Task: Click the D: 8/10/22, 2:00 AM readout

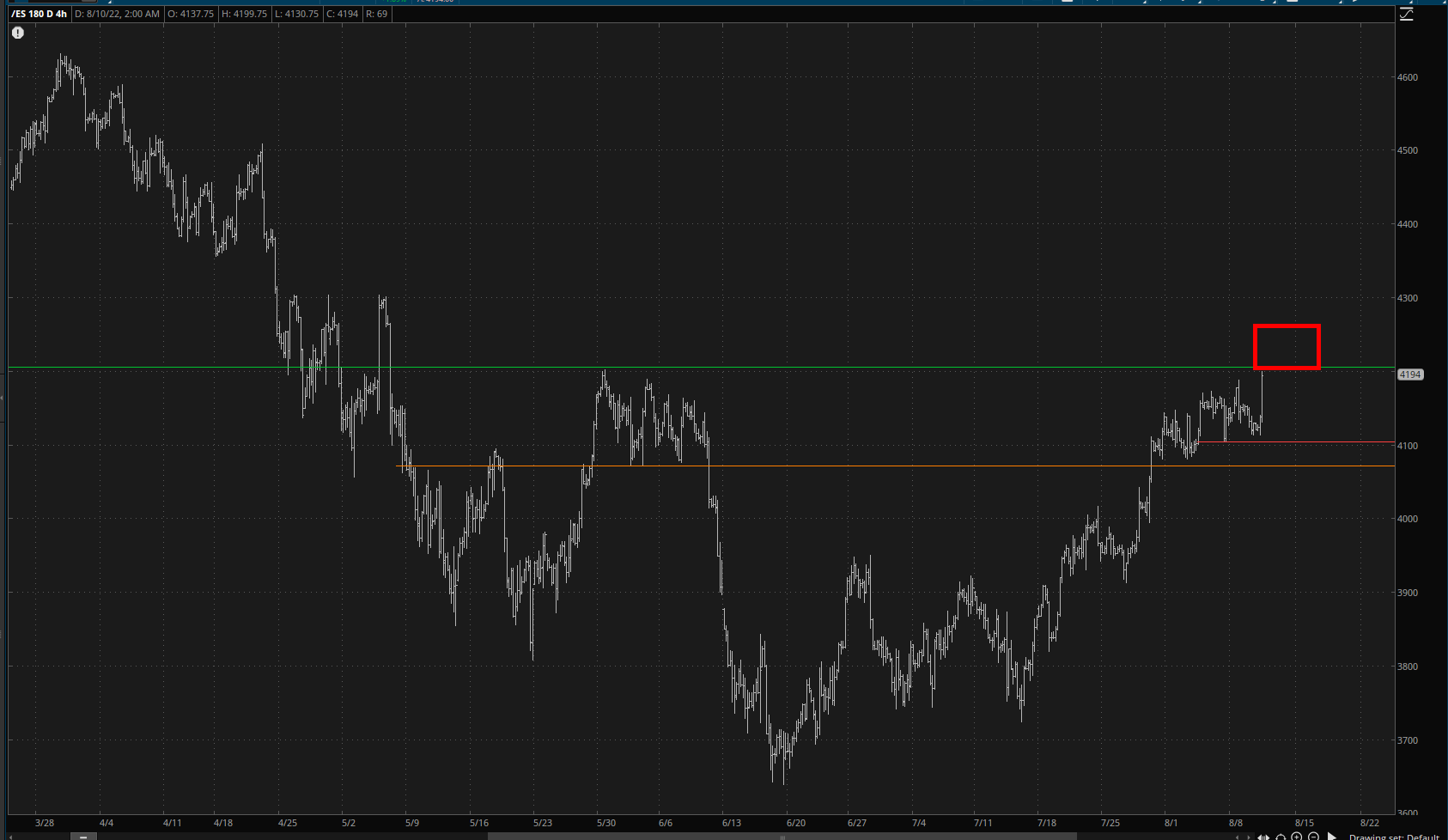Action: point(117,14)
